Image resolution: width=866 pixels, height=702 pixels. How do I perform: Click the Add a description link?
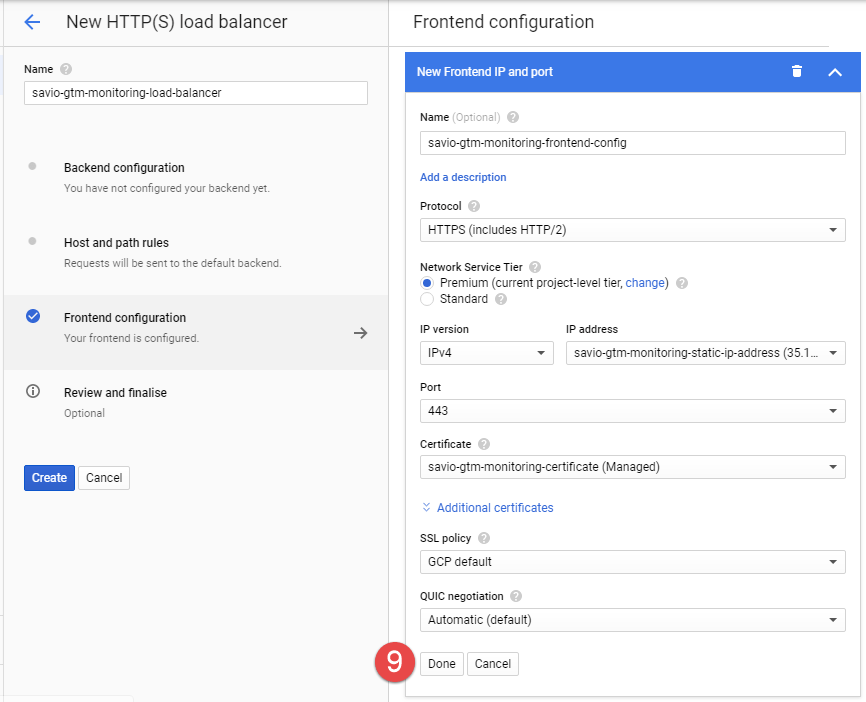[x=463, y=177]
